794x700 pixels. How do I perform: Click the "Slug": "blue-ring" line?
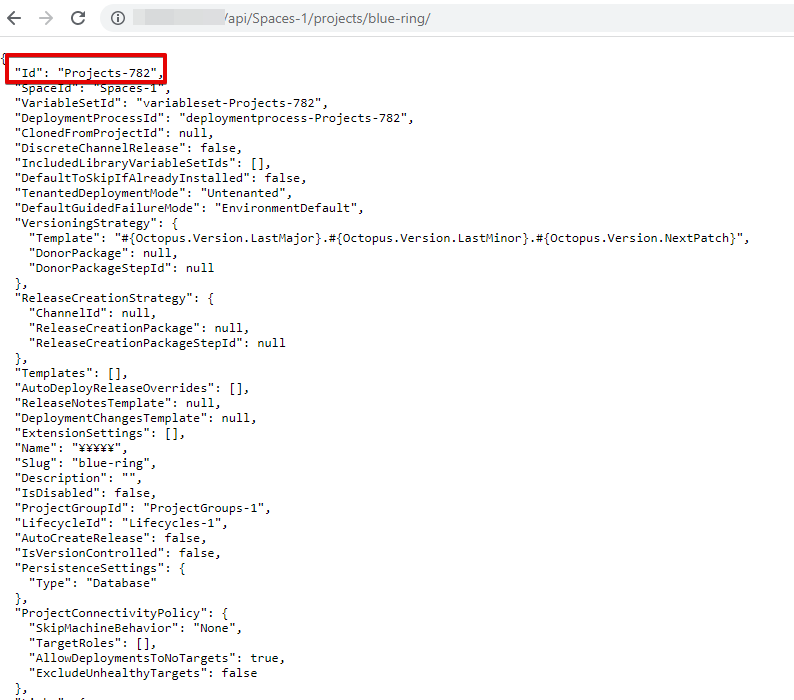[86, 463]
